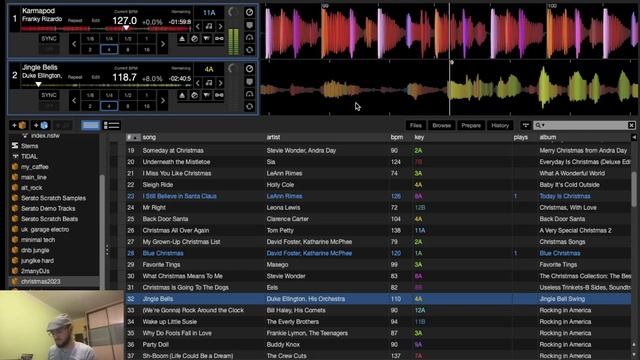The image size is (640, 360).
Task: Click the add smart crate icon
Action: (41, 125)
